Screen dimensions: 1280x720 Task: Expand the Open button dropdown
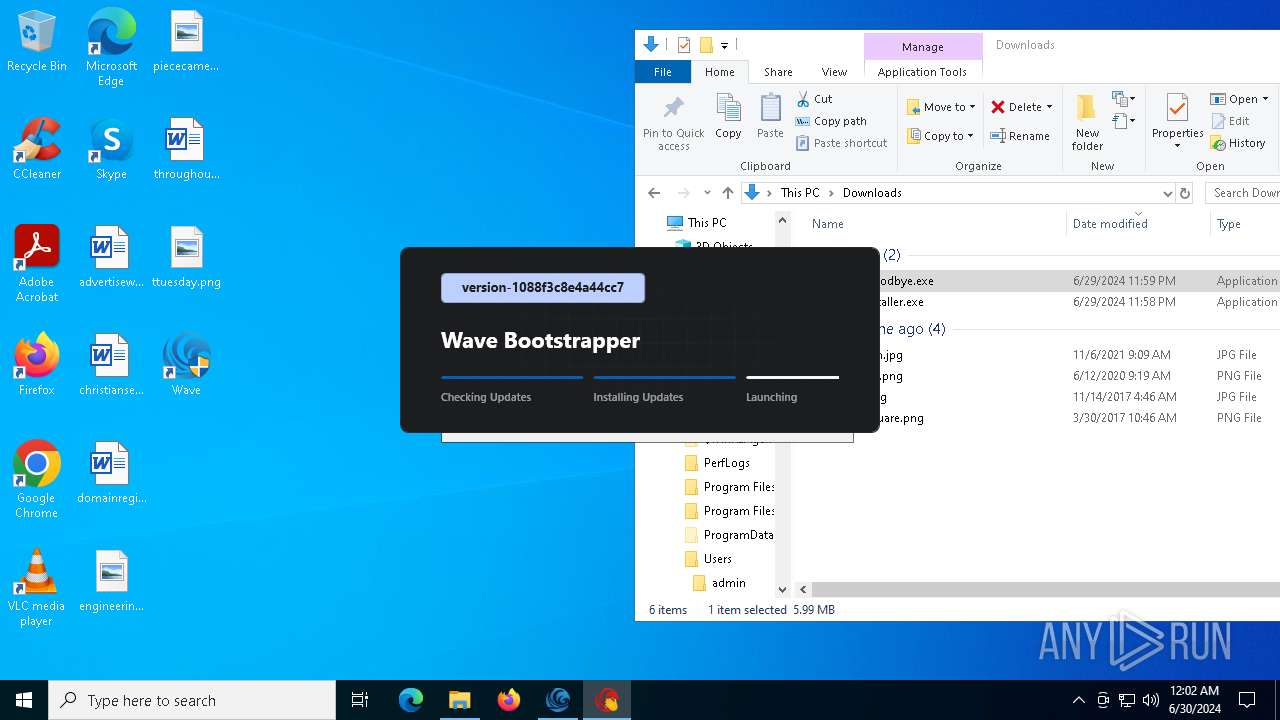coord(1265,99)
